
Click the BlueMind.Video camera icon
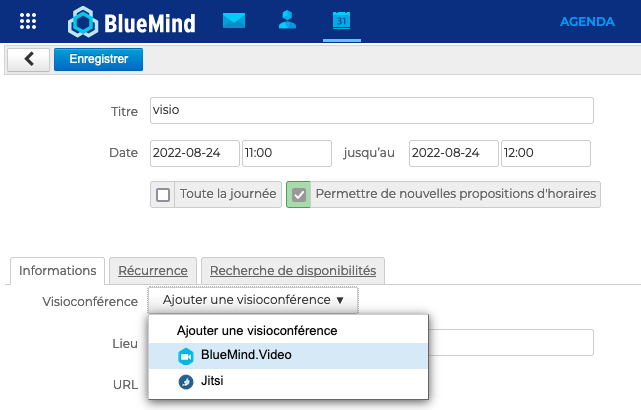tap(185, 356)
